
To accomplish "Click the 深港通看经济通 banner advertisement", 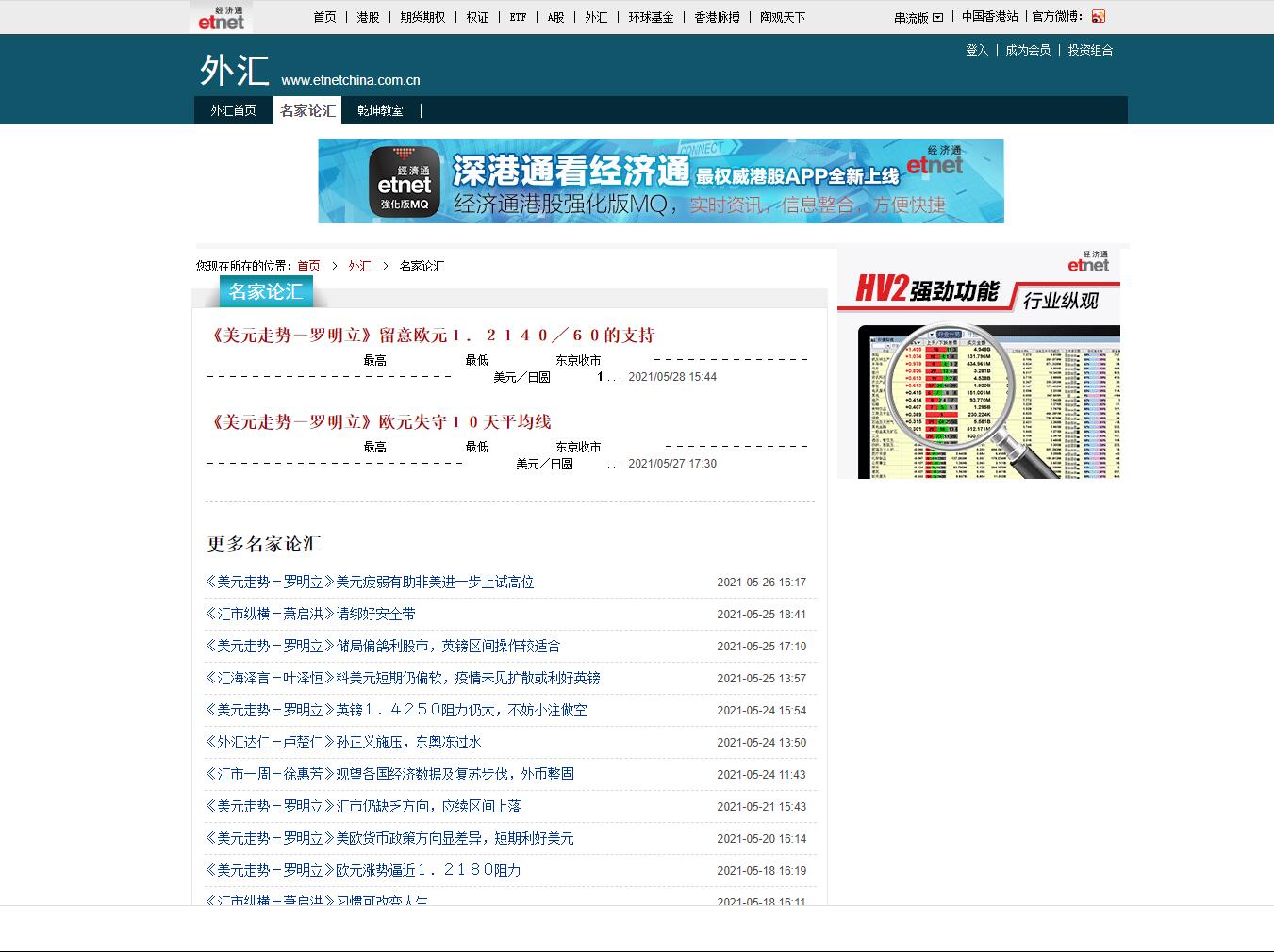I will point(660,181).
